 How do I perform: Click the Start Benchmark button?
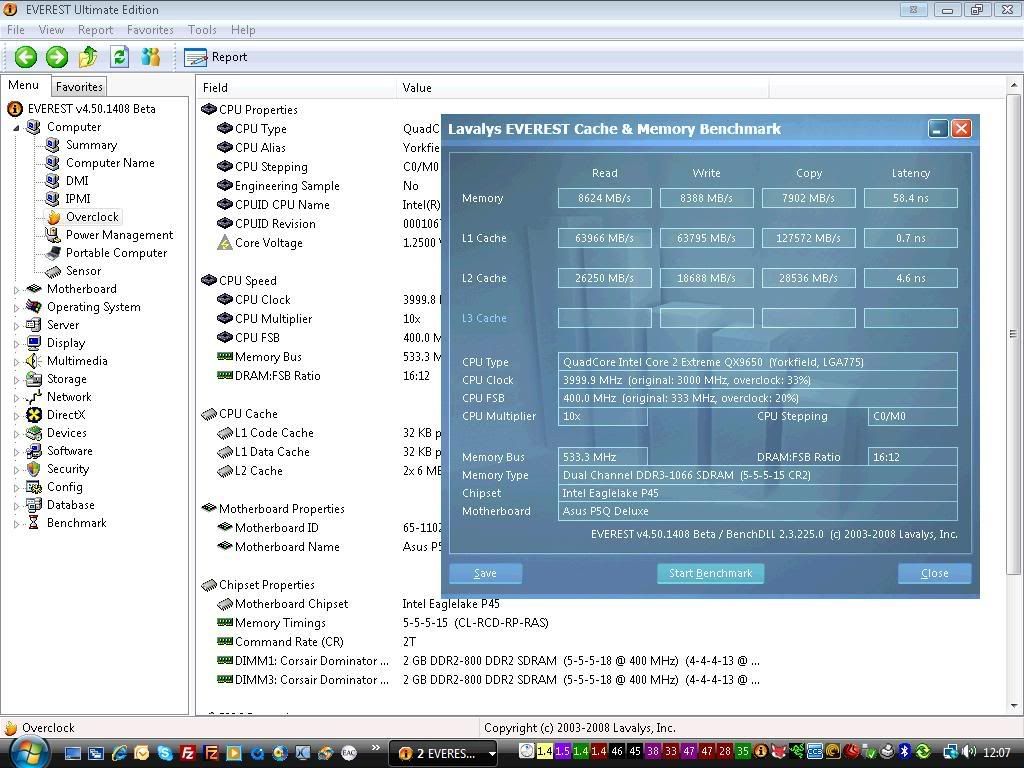tap(711, 573)
